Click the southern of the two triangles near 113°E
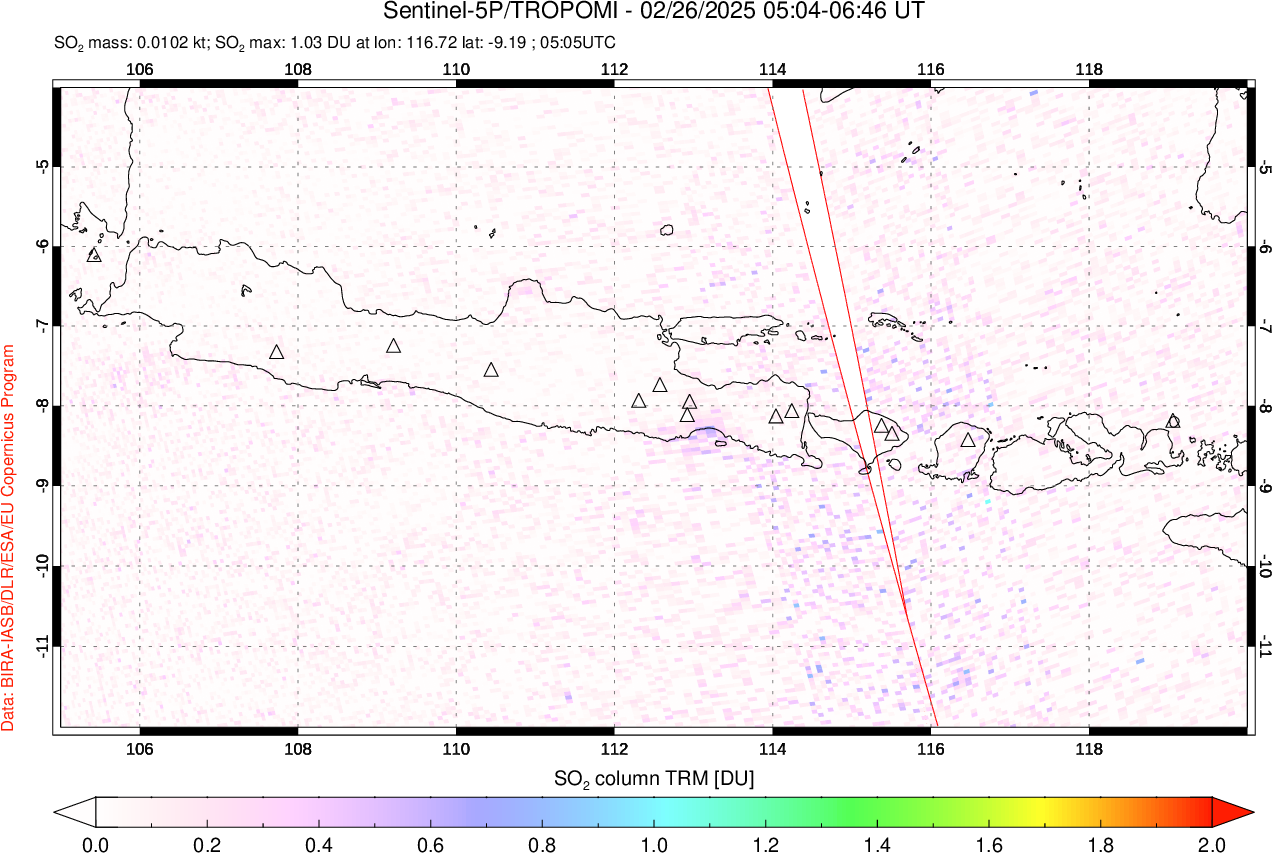1272x853 pixels. click(687, 415)
